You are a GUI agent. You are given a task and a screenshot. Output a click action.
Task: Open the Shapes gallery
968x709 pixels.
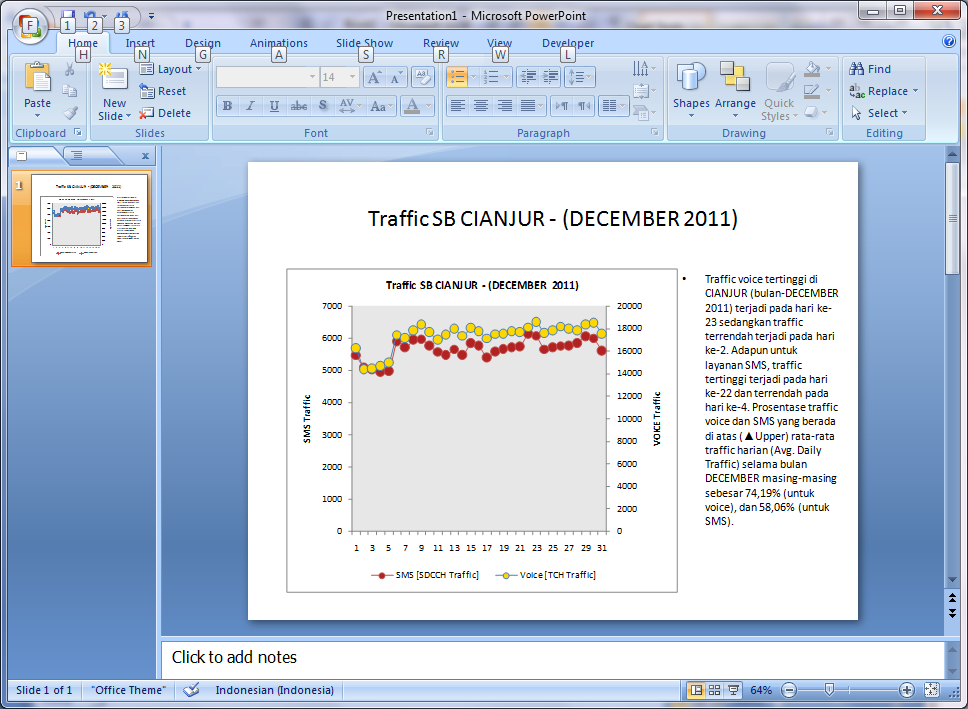[x=691, y=90]
